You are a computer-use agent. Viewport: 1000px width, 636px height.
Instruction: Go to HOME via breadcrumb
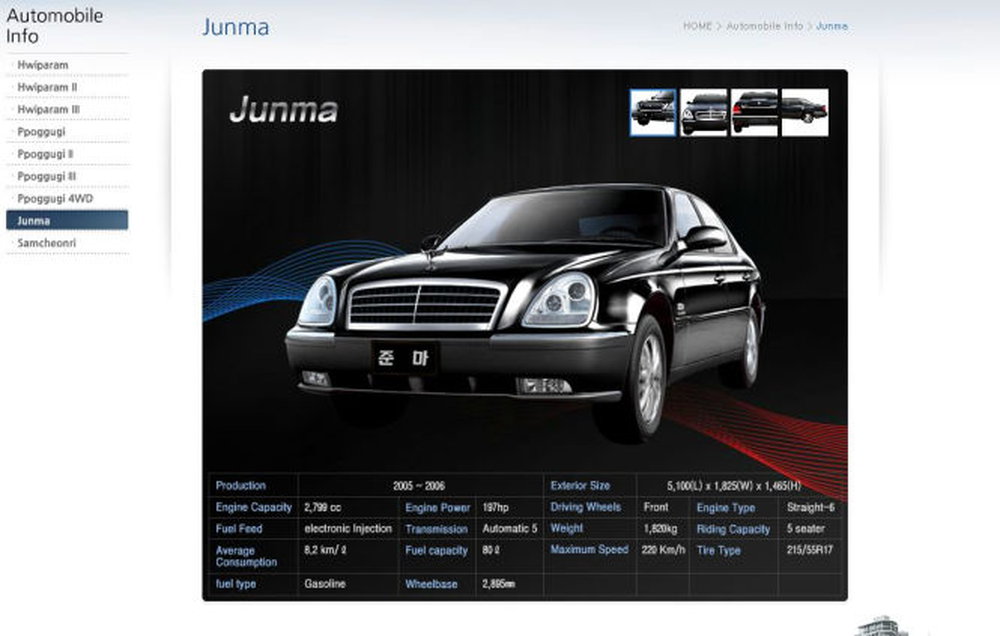click(x=697, y=26)
